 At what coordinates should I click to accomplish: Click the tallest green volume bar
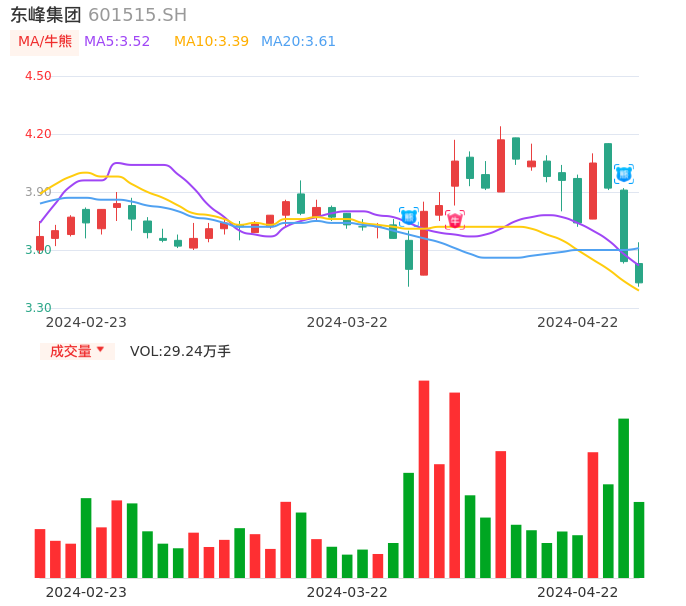pos(623,498)
